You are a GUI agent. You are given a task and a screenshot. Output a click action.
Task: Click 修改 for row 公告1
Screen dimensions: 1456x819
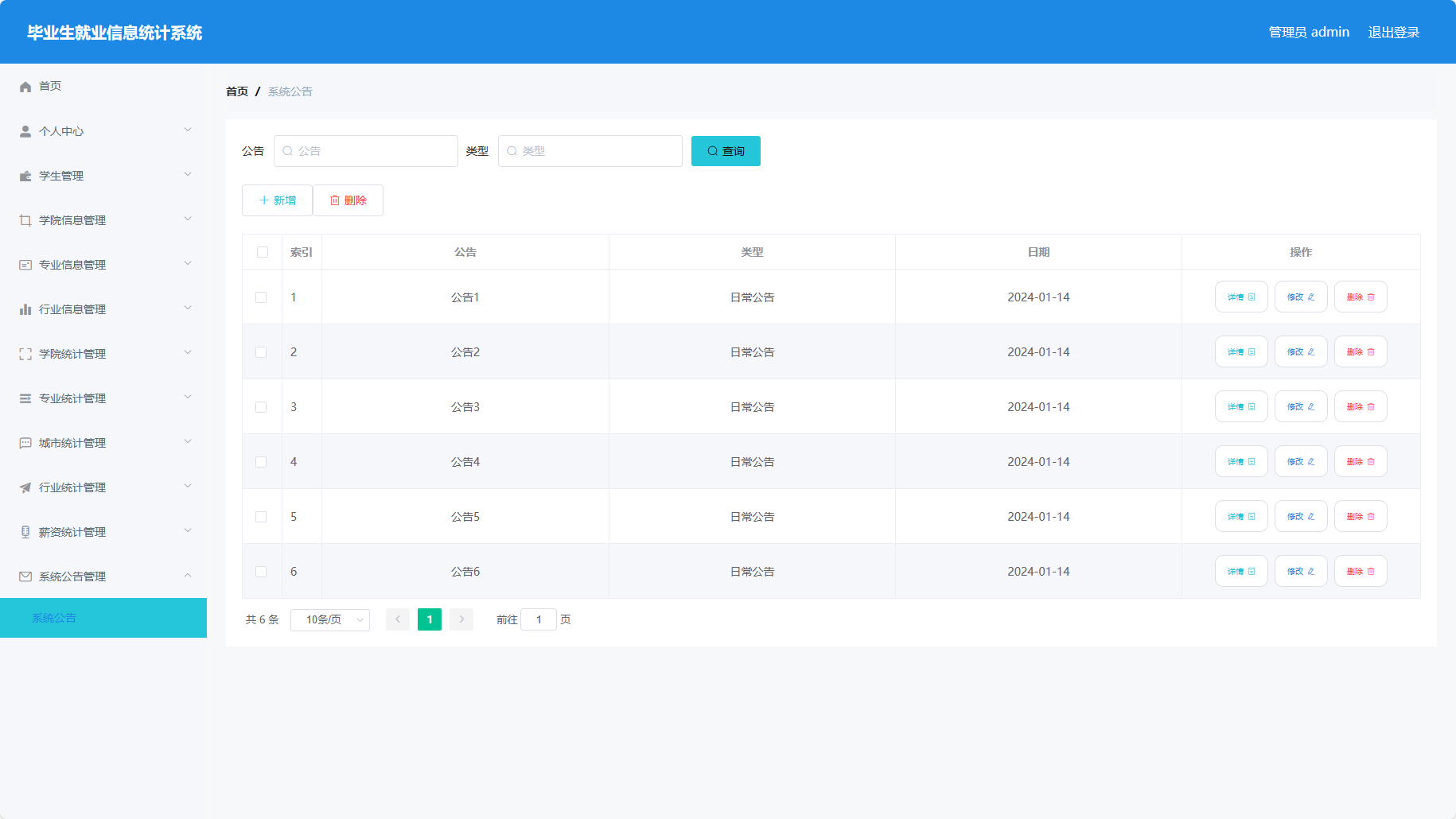(1301, 297)
